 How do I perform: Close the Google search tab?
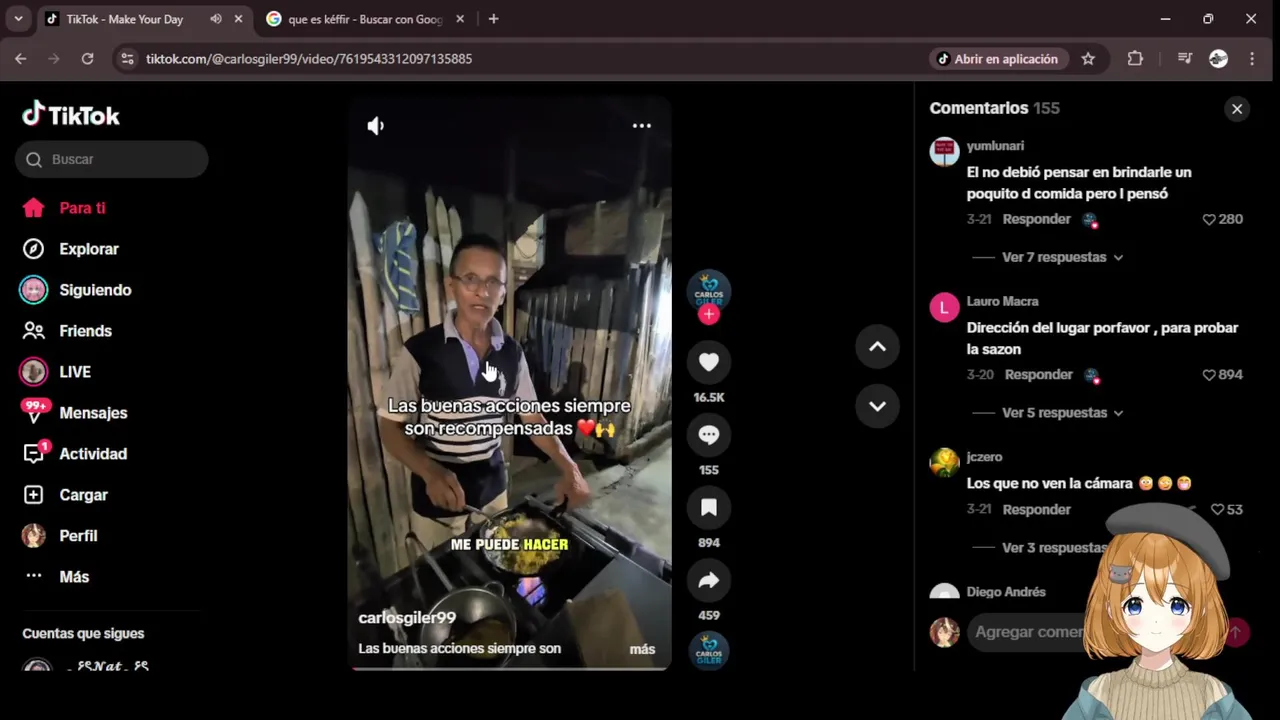pos(460,19)
